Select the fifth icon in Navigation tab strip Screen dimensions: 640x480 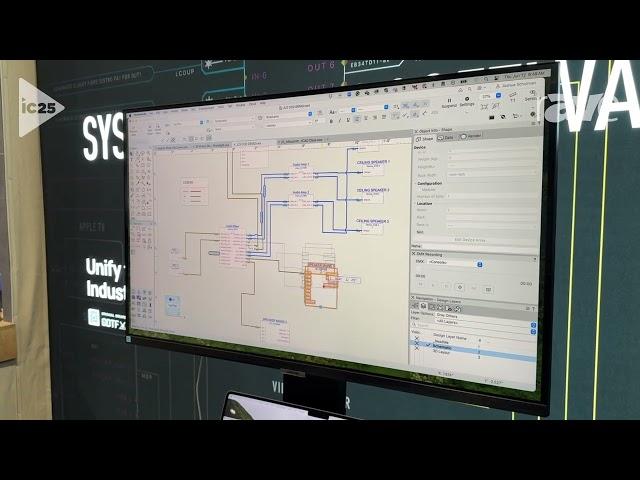point(450,308)
